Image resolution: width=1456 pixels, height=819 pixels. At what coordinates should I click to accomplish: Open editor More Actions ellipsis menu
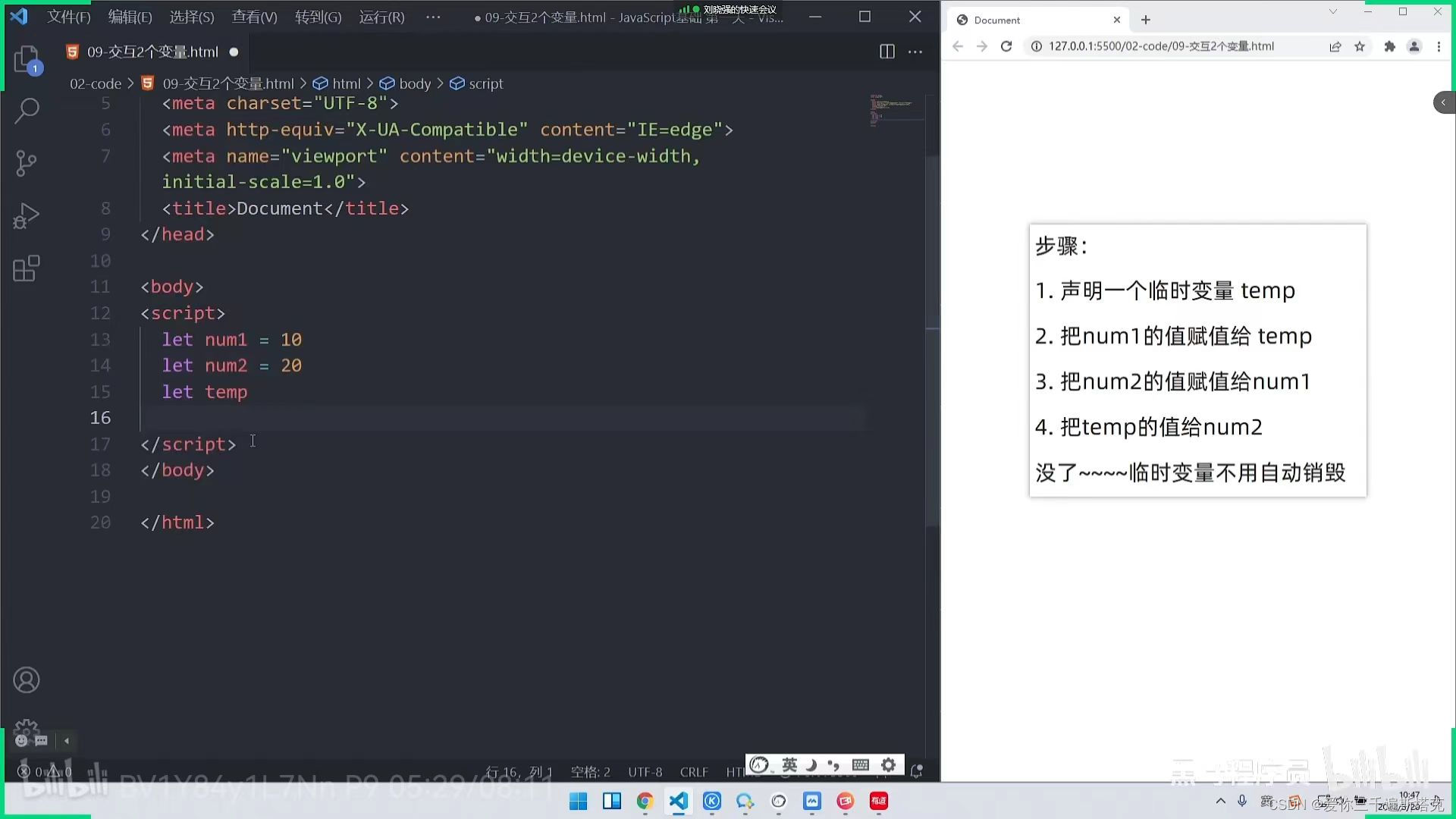click(915, 52)
